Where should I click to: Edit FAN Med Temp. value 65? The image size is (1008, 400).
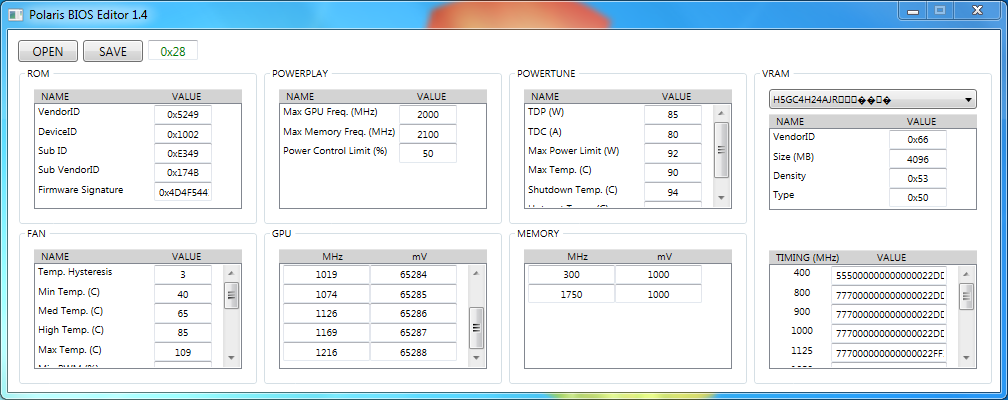(183, 313)
